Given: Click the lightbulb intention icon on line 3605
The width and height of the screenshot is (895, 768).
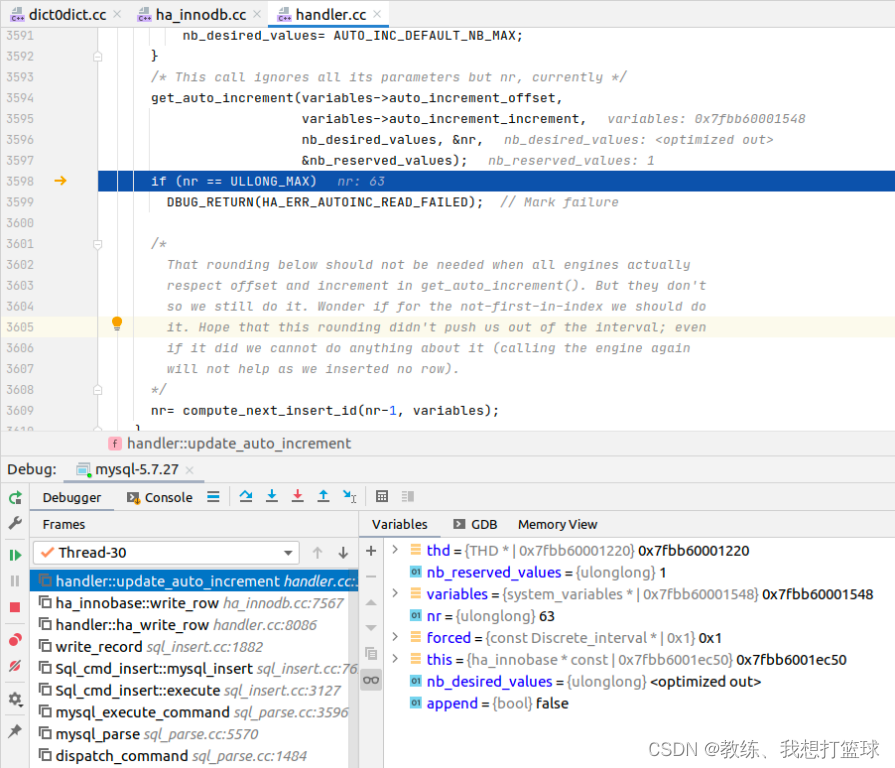Looking at the screenshot, I should coord(117,324).
